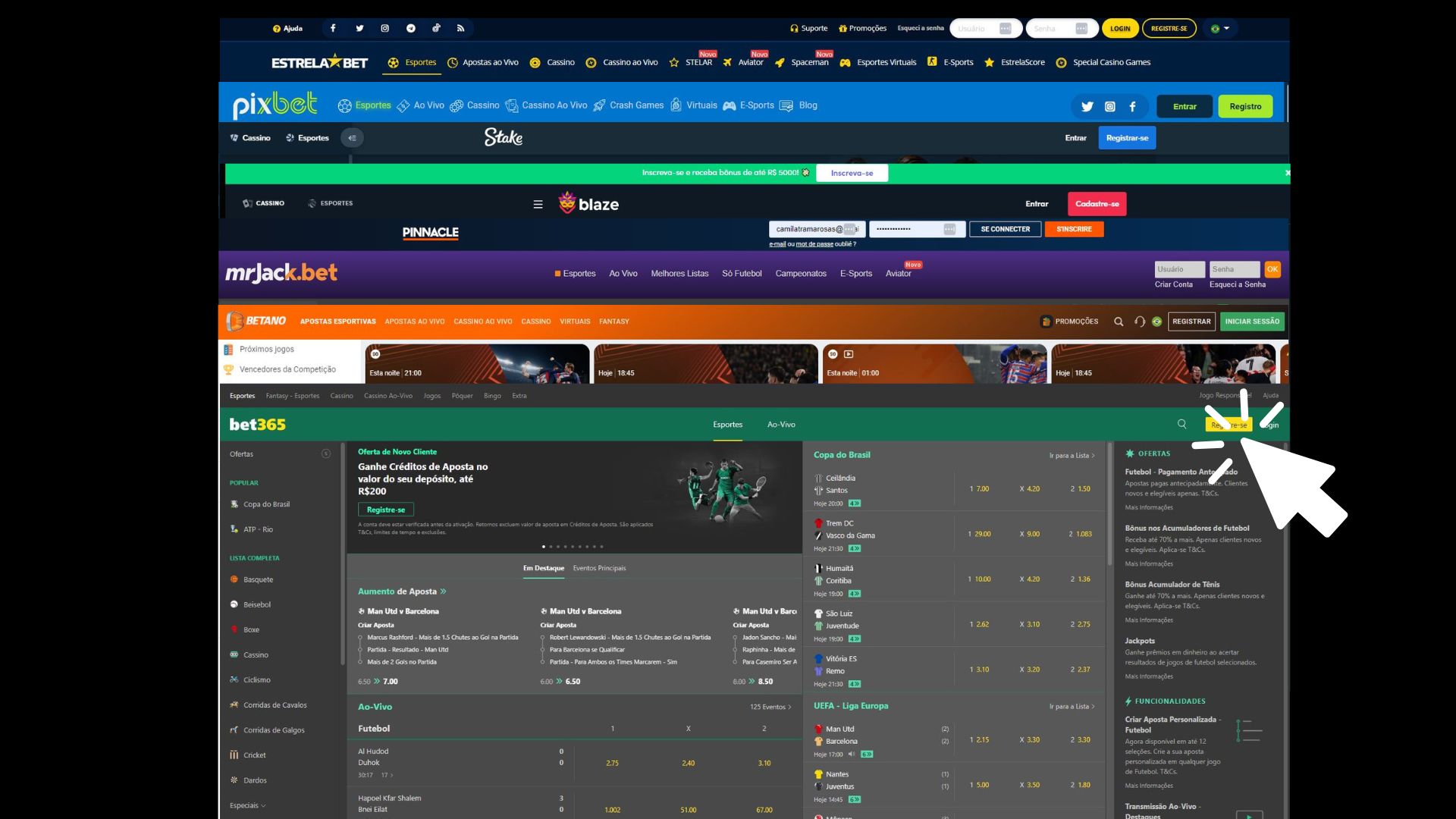1456x819 pixels.
Task: Open Betano Próximos jogos sidebar item
Action: point(259,350)
